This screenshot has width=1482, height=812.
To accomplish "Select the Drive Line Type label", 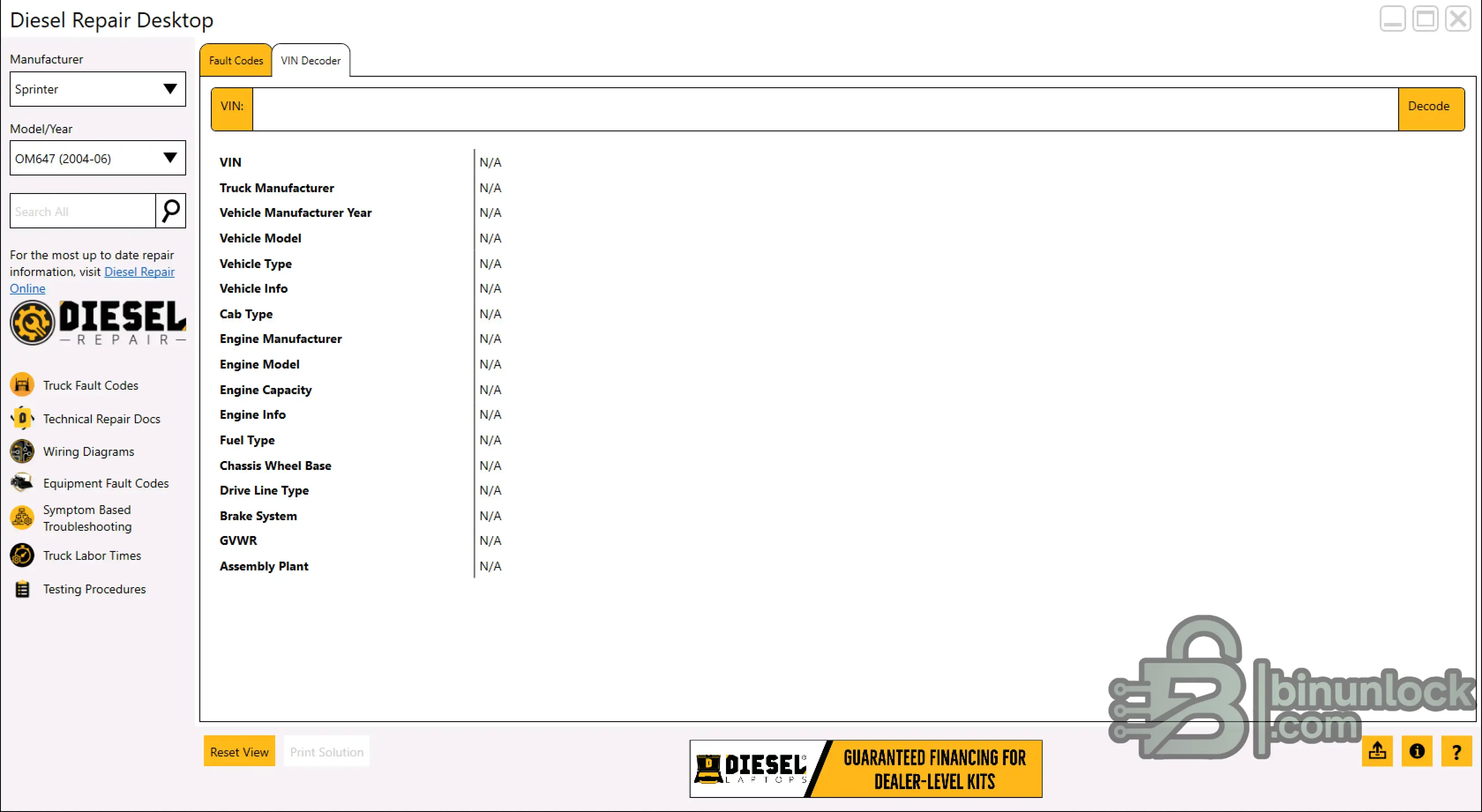I will pos(265,491).
